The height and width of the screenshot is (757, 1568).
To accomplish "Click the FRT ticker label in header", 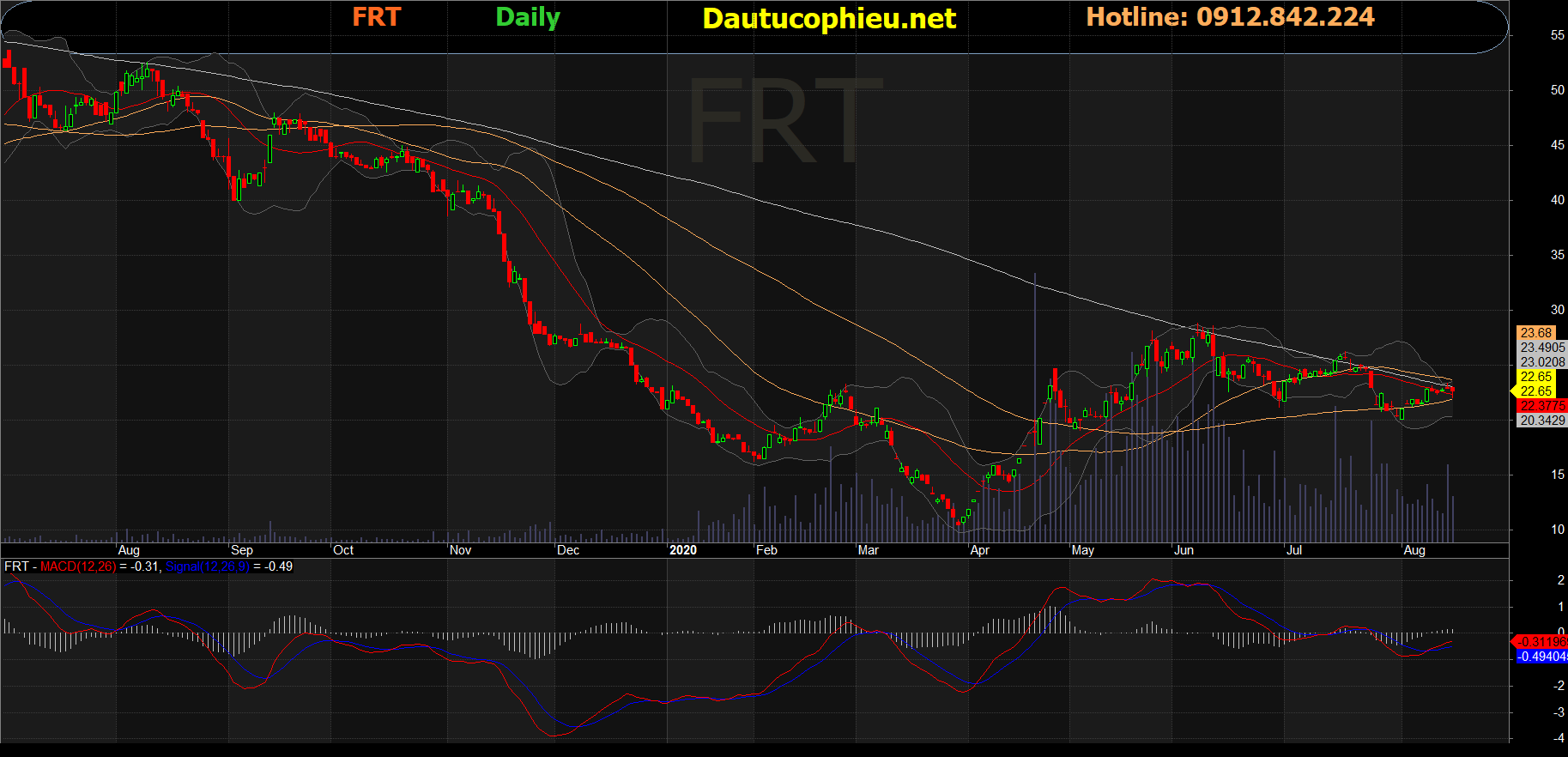I will 376,17.
